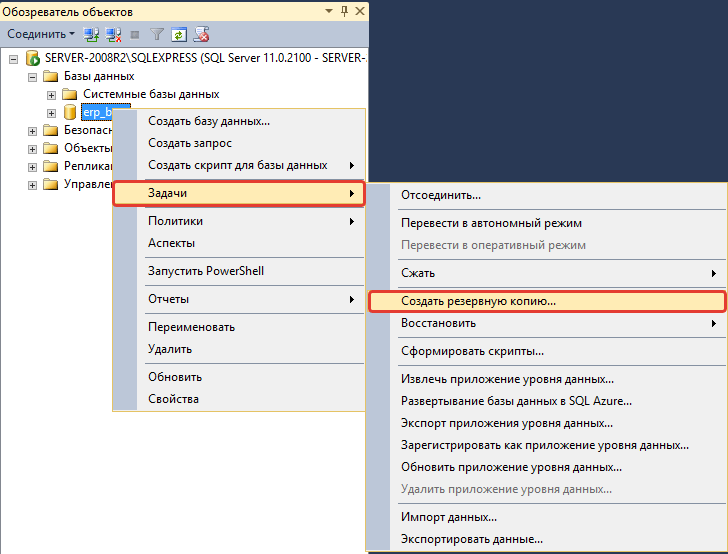Image resolution: width=728 pixels, height=554 pixels.
Task: Click the Connect Object Explorer toolbar icon
Action: pyautogui.click(x=91, y=34)
